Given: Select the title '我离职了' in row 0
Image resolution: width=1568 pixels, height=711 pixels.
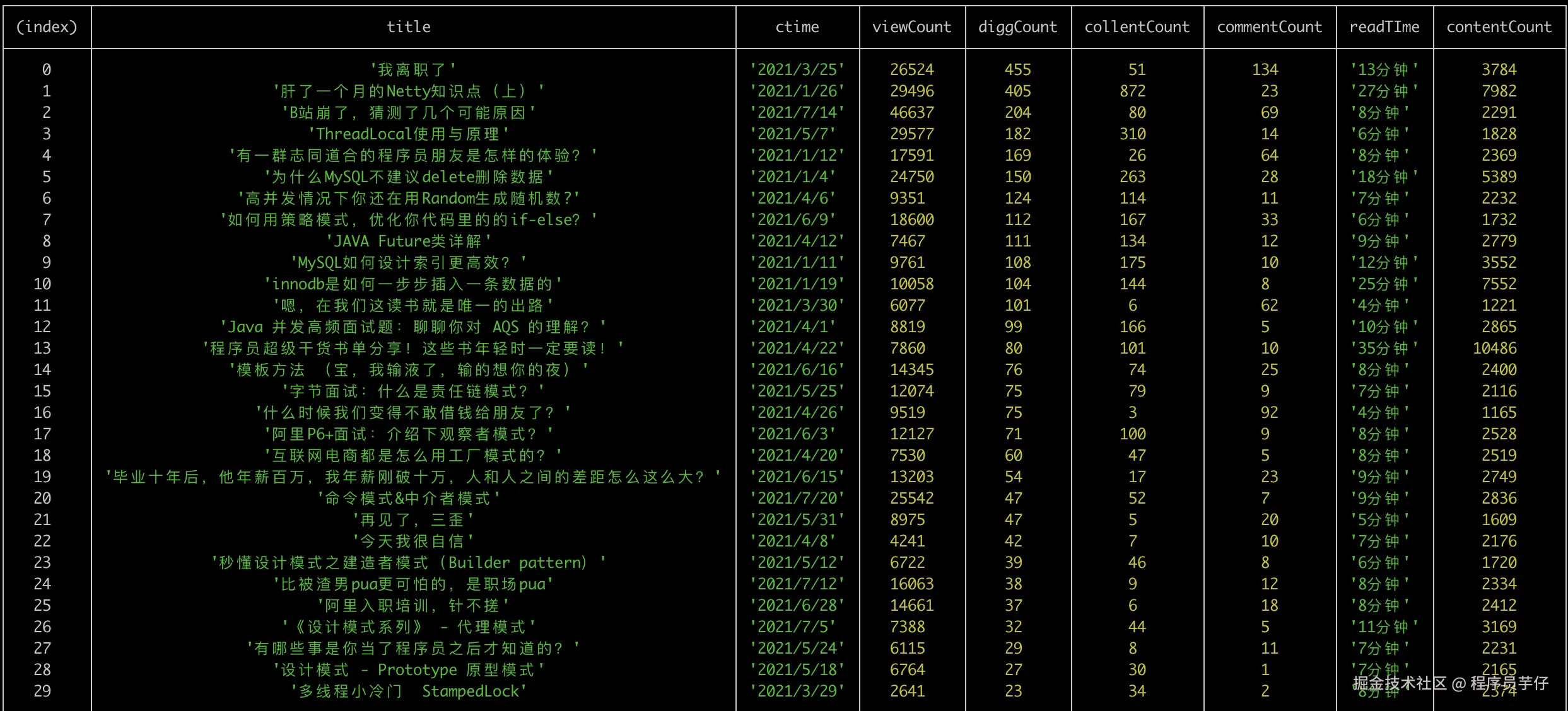Looking at the screenshot, I should [412, 70].
